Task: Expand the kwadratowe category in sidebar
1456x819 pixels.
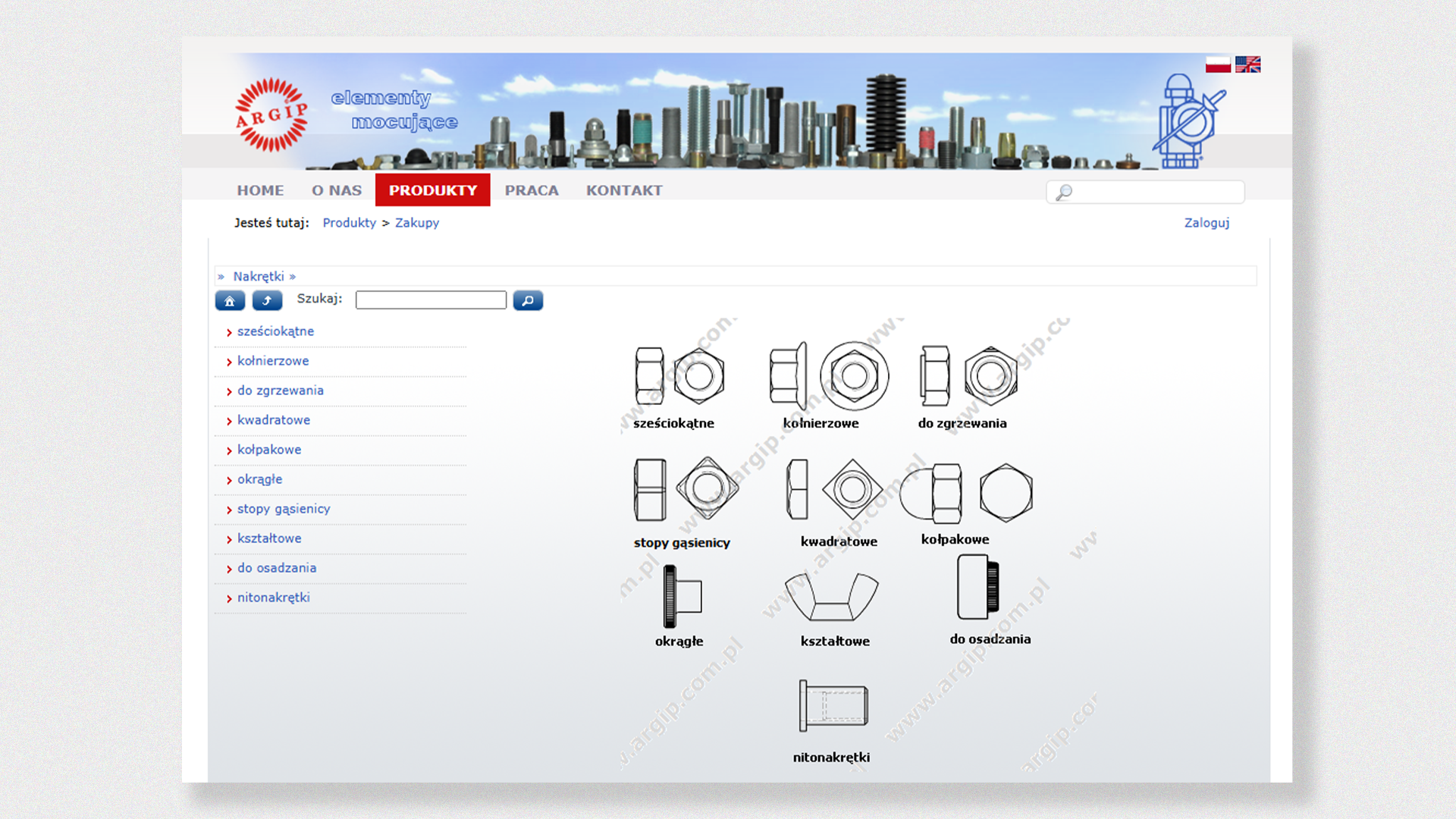Action: (x=273, y=420)
